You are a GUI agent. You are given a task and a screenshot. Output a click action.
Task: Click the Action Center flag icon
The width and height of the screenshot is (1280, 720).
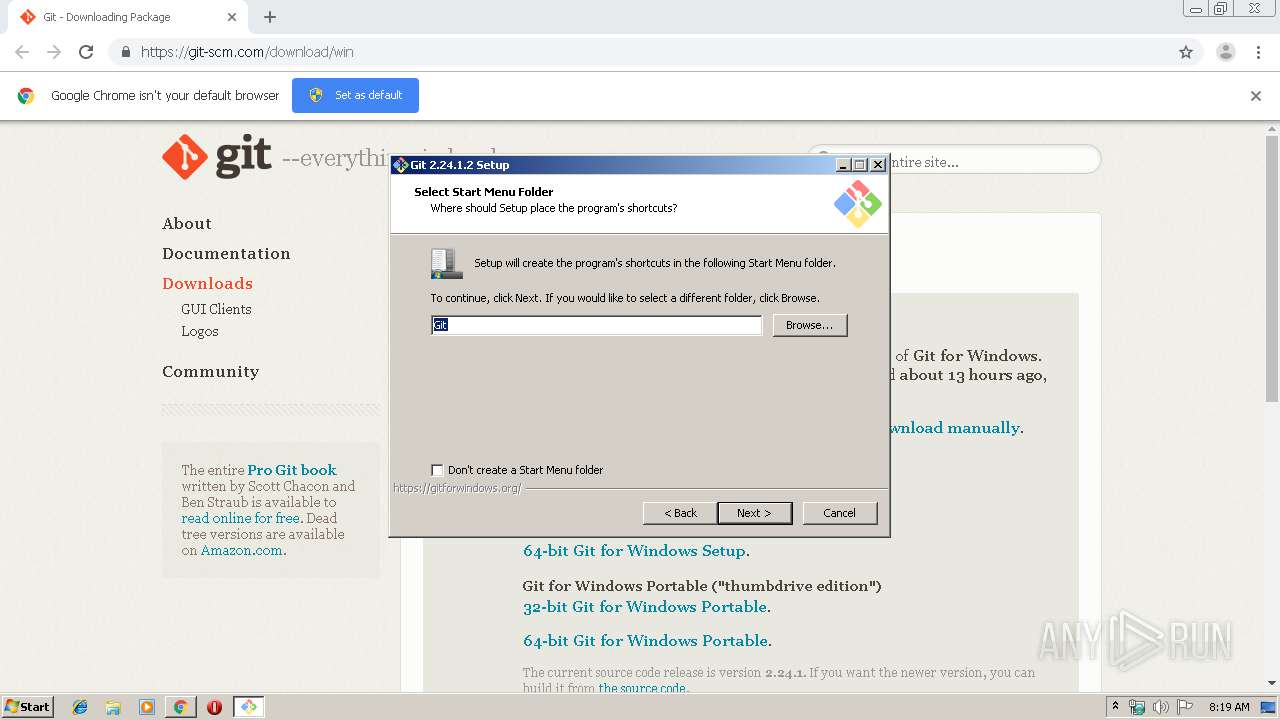(1184, 707)
